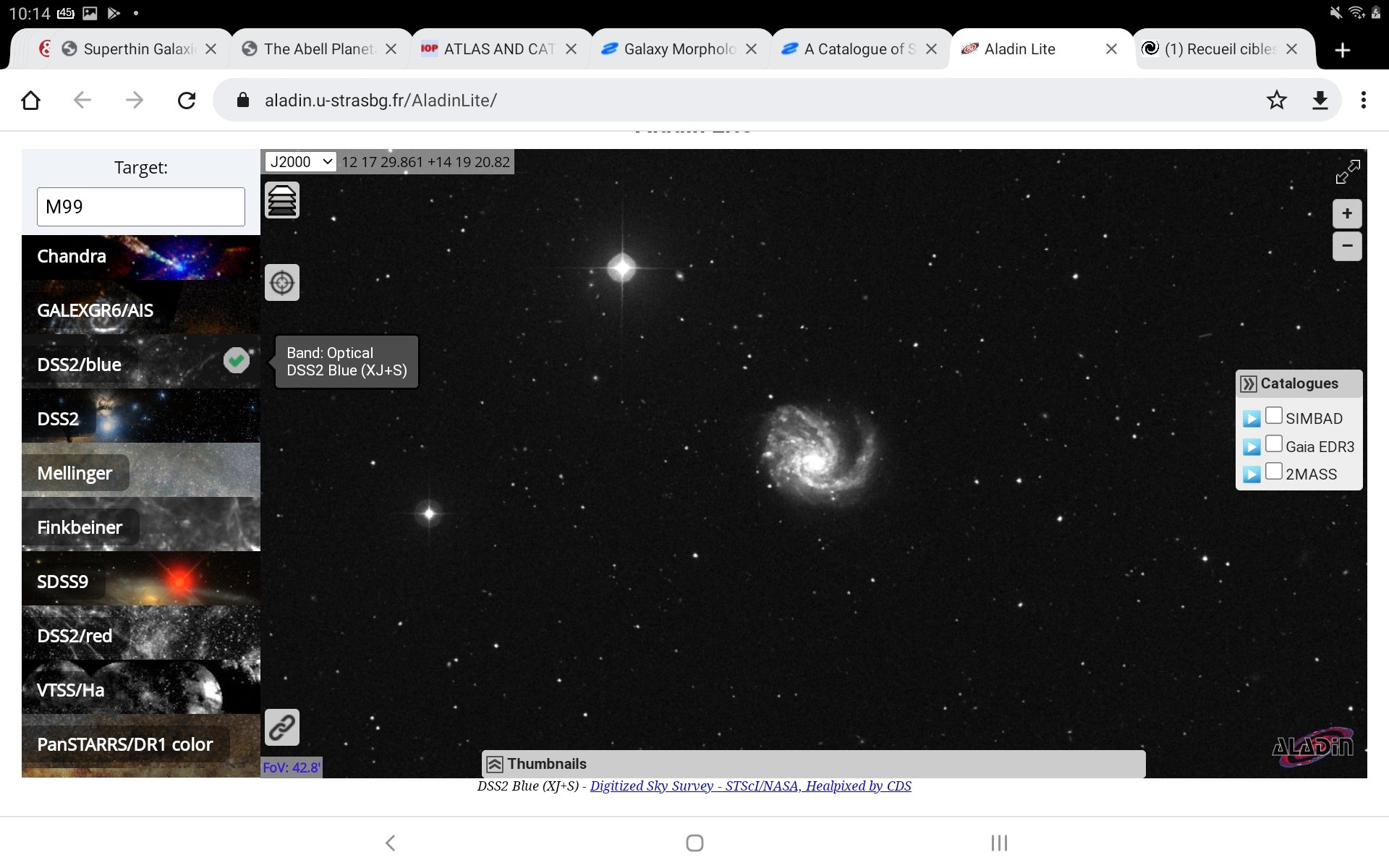Image resolution: width=1389 pixels, height=868 pixels.
Task: Open browser three-dot menu
Action: pos(1364,100)
